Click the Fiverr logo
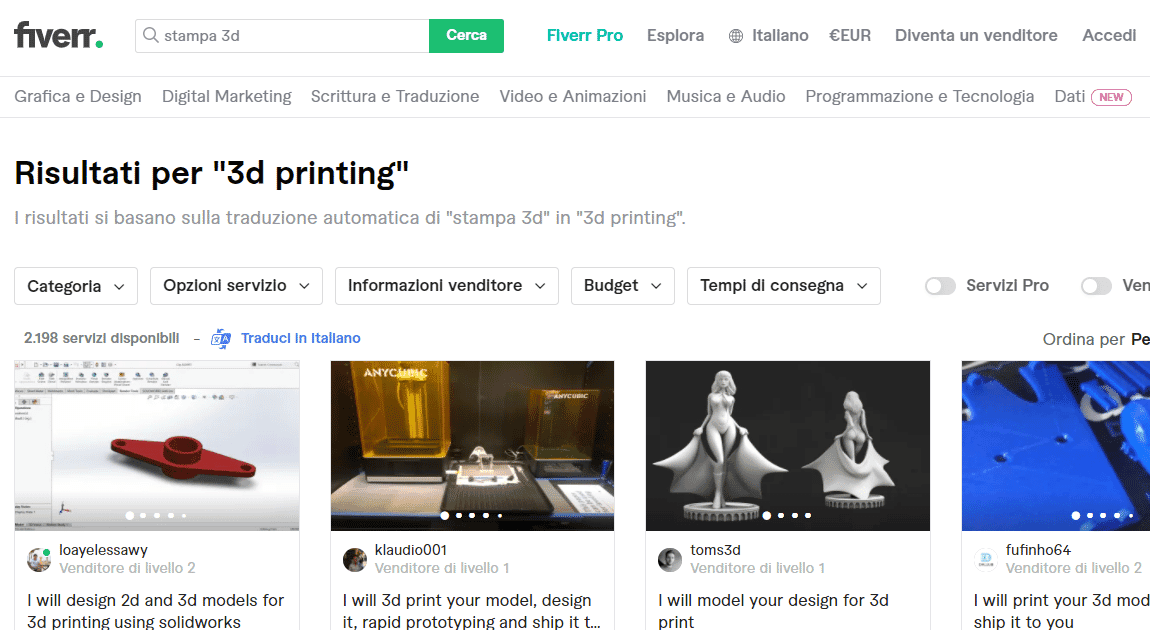Image resolution: width=1150 pixels, height=630 pixels. pyautogui.click(x=59, y=35)
